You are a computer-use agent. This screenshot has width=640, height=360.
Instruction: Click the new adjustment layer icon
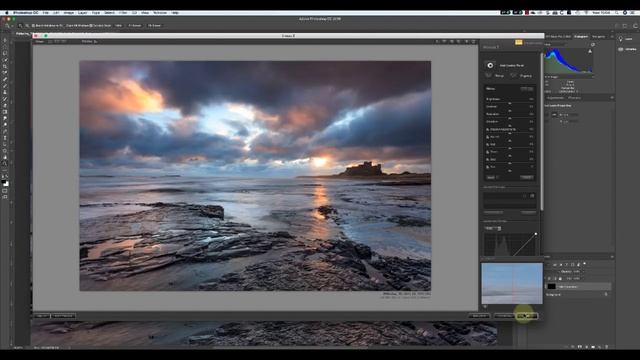pyautogui.click(x=587, y=347)
